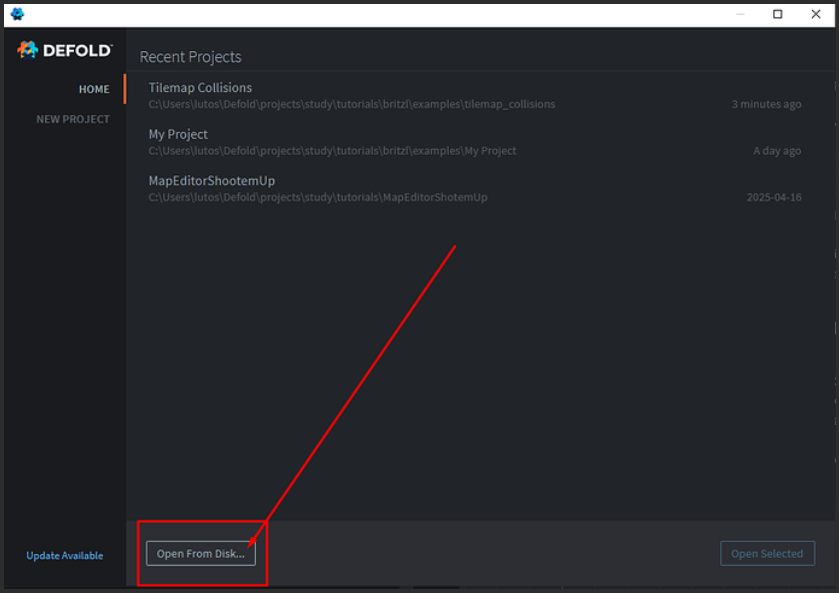Click the '3 minutes ago' timestamp
839x593 pixels.
tap(766, 104)
